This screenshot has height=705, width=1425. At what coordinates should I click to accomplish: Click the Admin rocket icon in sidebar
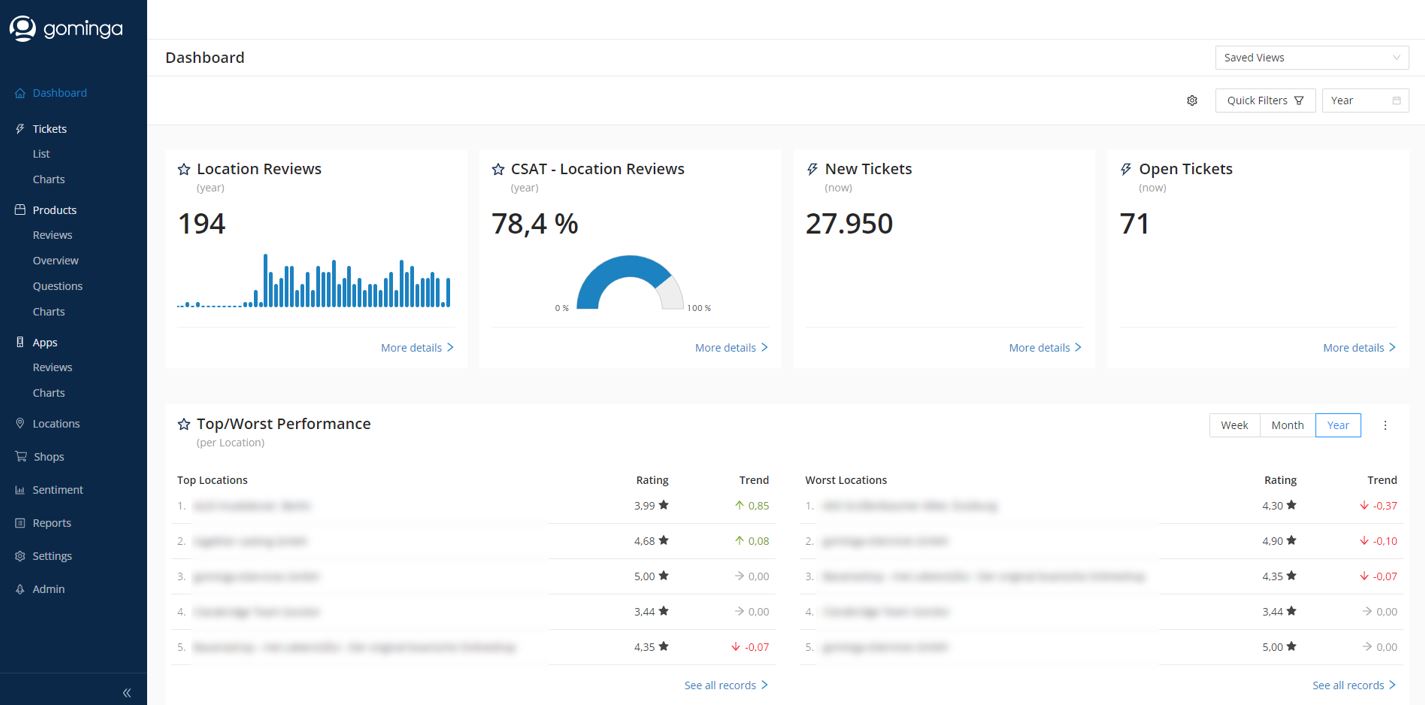pyautogui.click(x=20, y=589)
